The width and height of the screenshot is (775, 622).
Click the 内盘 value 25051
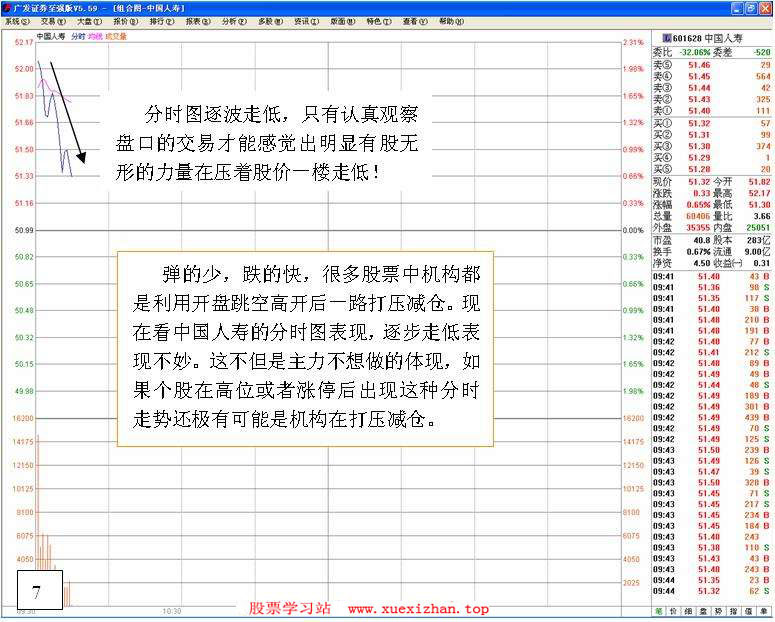pos(759,227)
